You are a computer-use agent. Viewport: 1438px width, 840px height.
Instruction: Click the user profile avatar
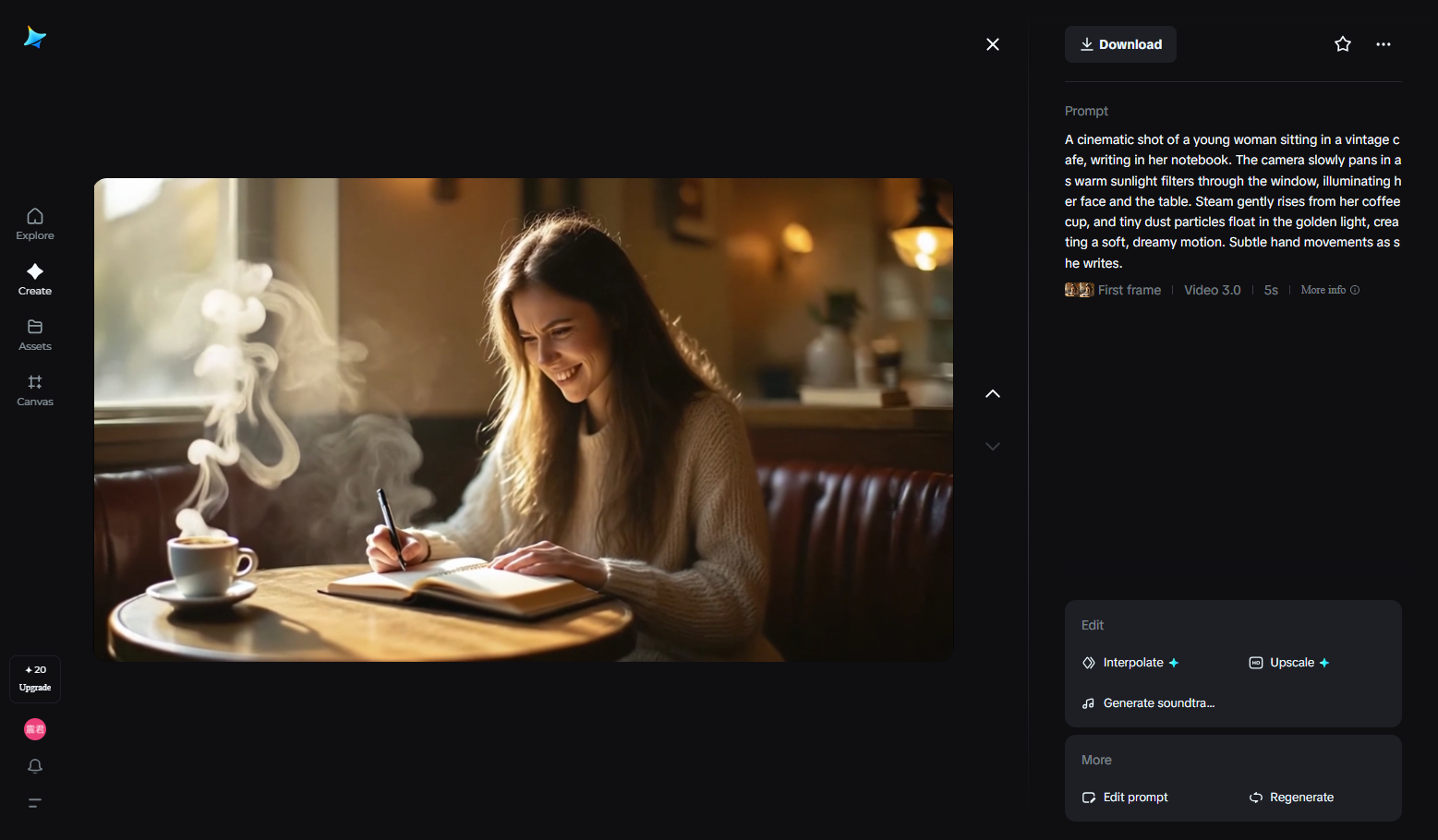coord(35,729)
